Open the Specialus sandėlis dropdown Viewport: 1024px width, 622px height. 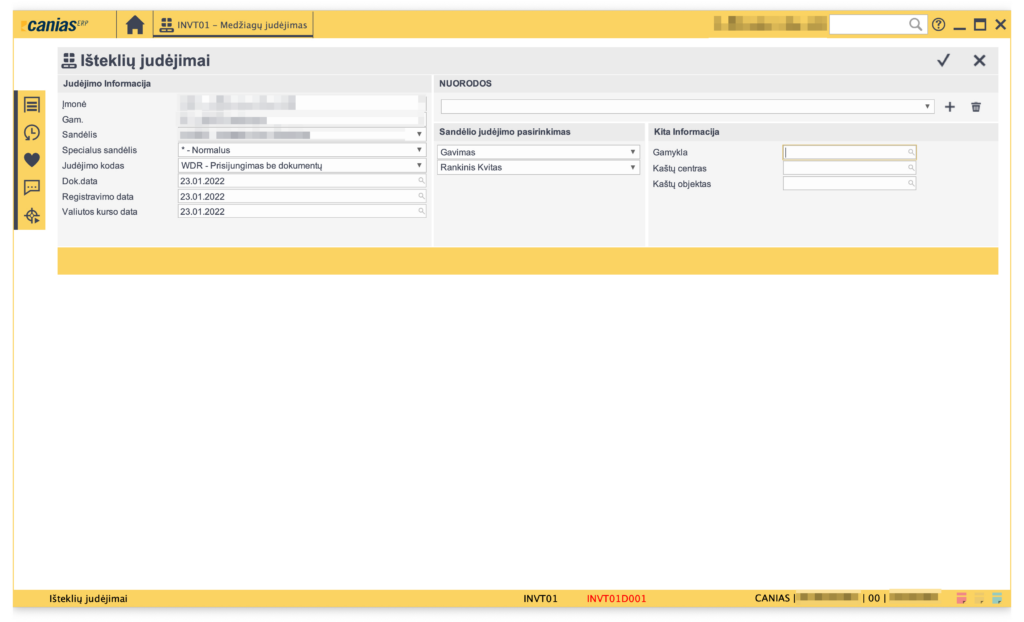pos(420,150)
